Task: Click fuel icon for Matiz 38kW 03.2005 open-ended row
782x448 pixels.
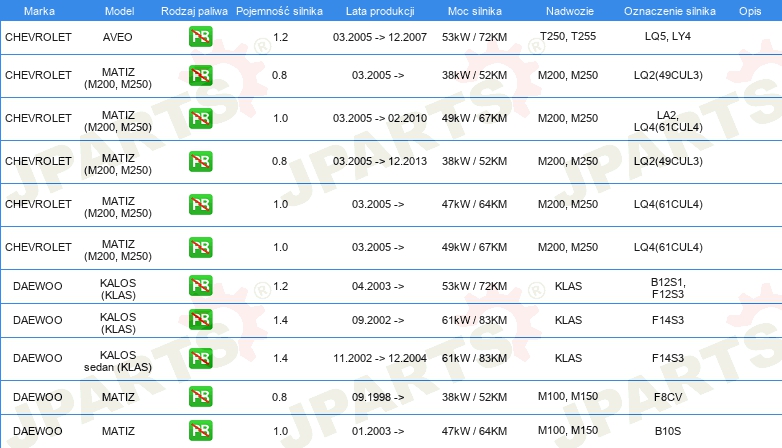Action: tap(200, 75)
